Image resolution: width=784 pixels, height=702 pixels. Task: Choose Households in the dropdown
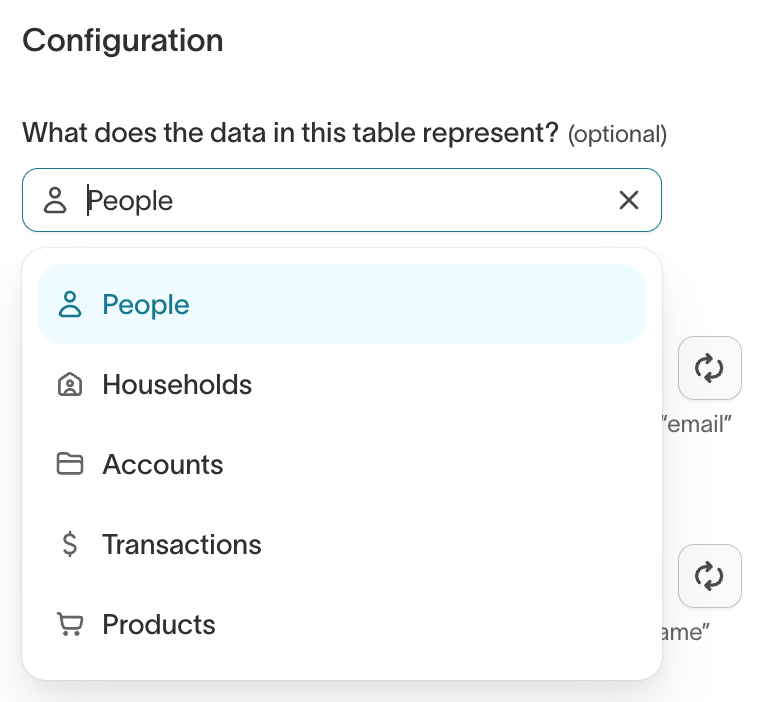coord(177,385)
